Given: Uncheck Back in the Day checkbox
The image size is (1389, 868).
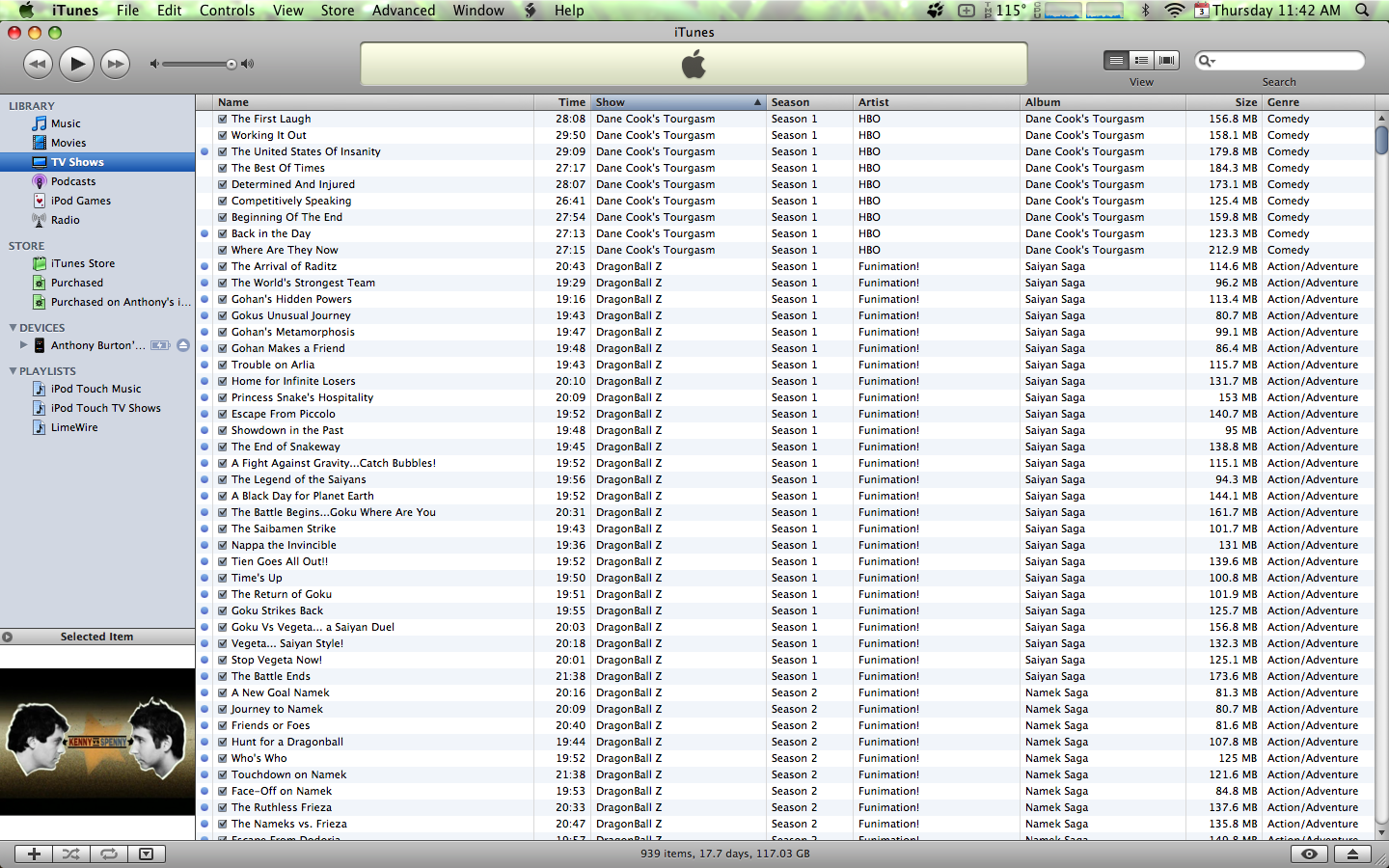Looking at the screenshot, I should [223, 234].
